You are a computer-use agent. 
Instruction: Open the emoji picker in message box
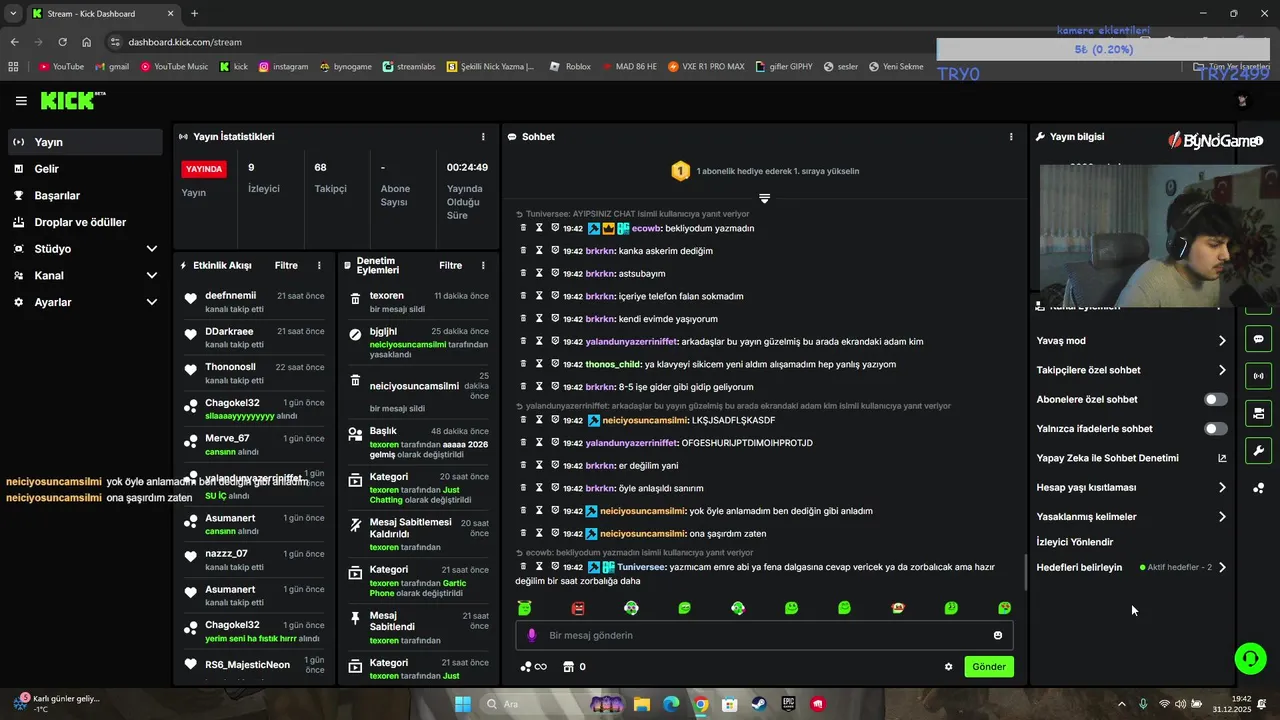[x=998, y=635]
